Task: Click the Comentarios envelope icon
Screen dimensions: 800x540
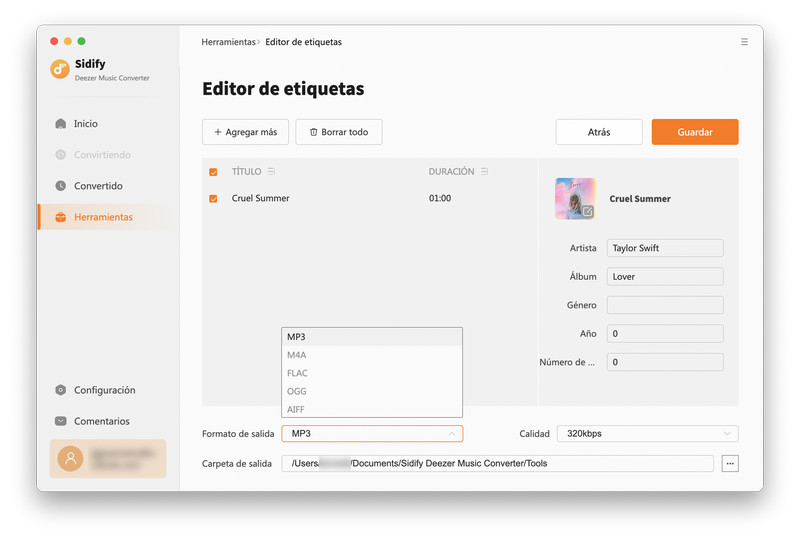Action: point(61,421)
